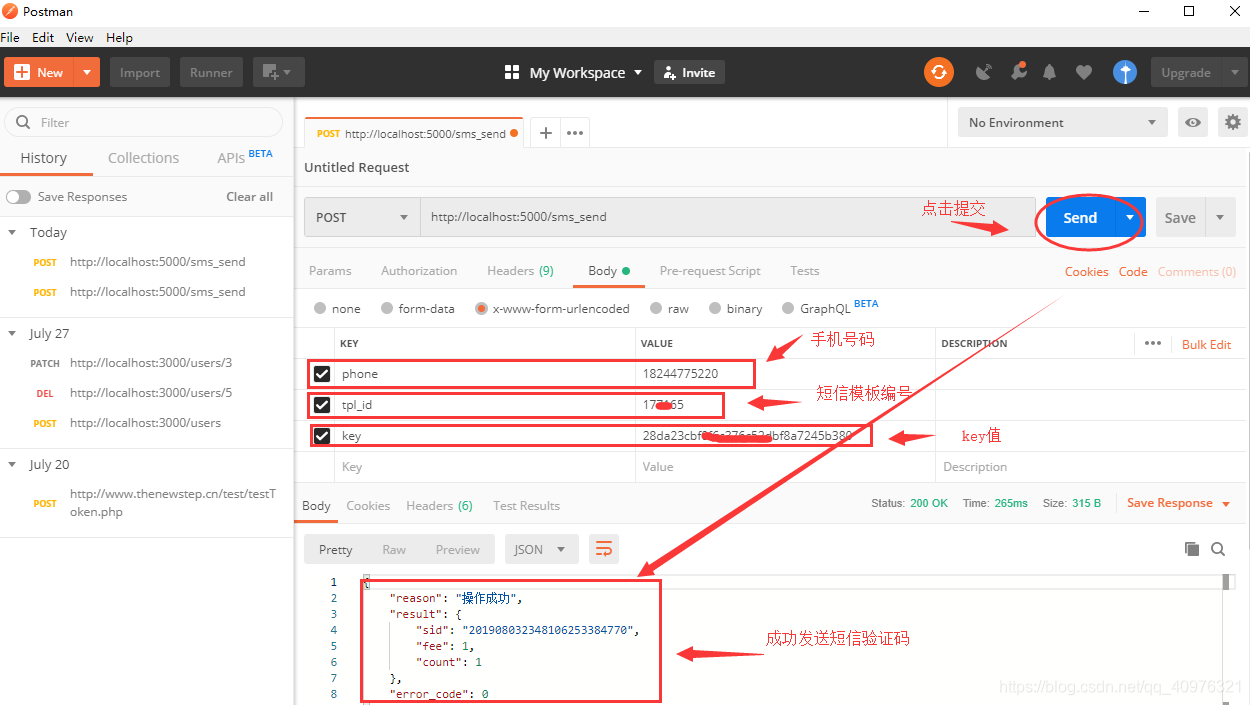The image size is (1250, 705).
Task: Open the View menu
Action: 80,37
